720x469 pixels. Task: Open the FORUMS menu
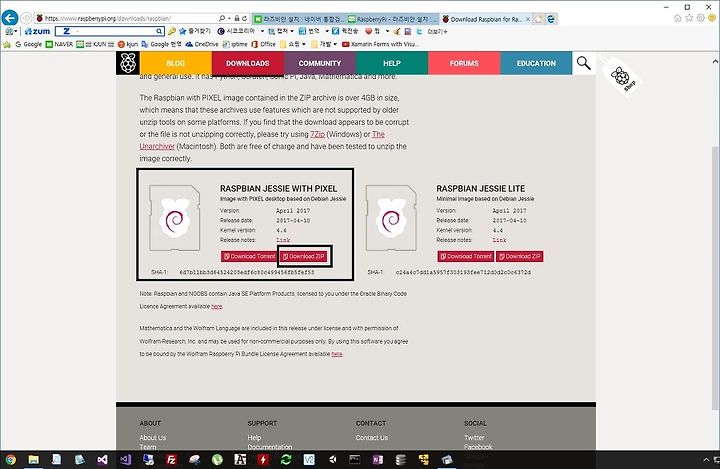[x=464, y=63]
